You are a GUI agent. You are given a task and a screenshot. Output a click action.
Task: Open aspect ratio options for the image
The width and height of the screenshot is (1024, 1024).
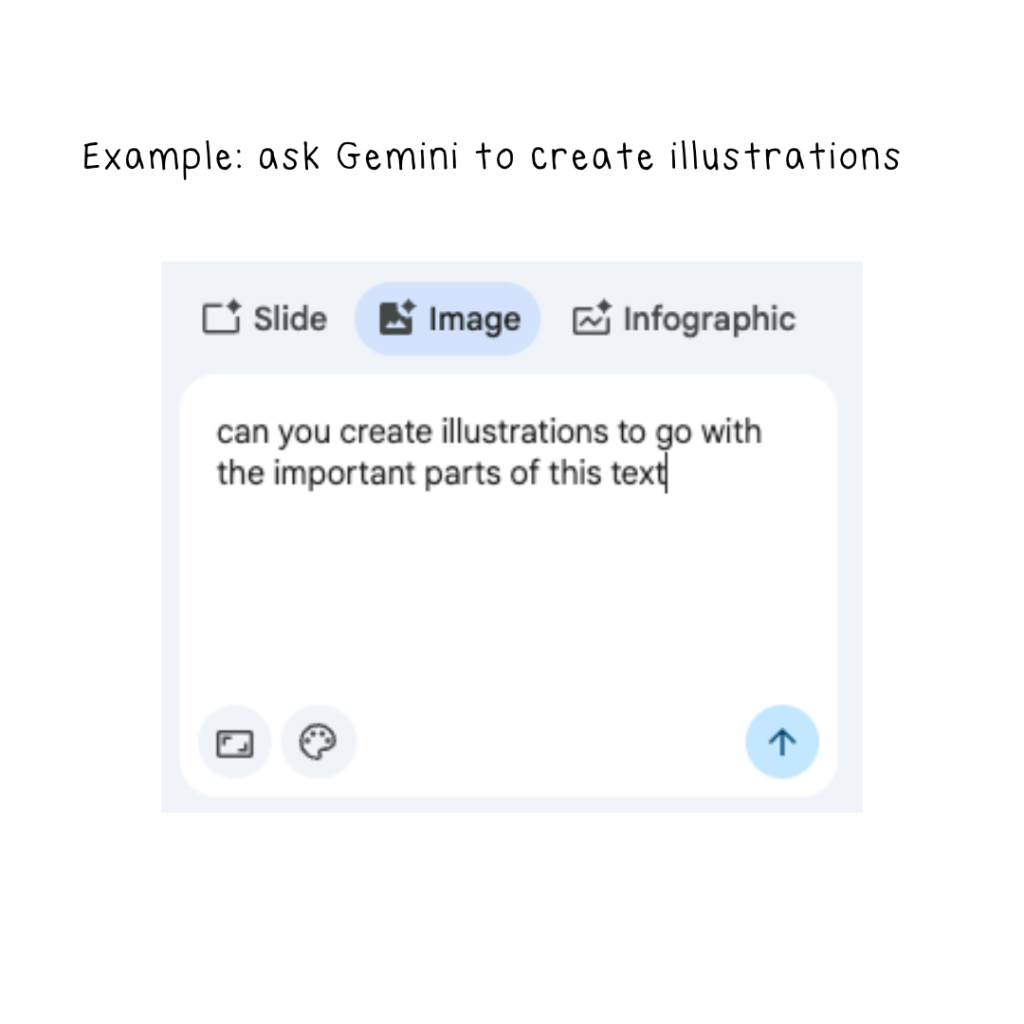click(234, 742)
